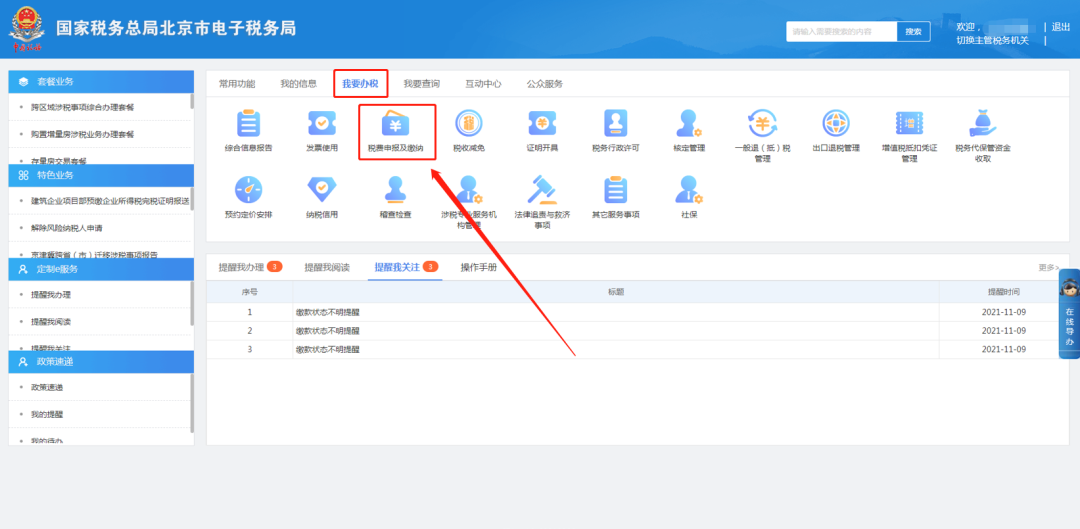Screen dimensions: 1080x529
Task: Click the 搜索 button
Action: coord(913,32)
